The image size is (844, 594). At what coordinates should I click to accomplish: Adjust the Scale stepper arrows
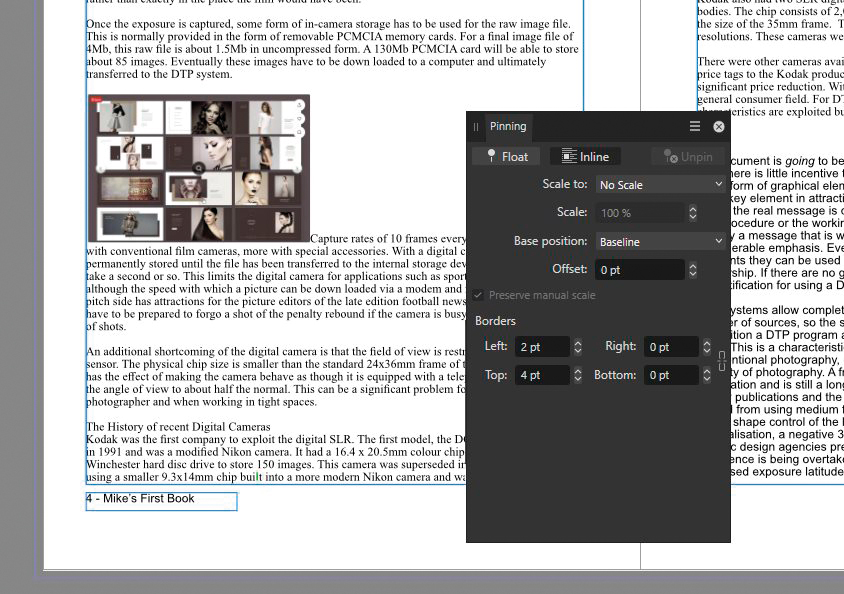pos(693,213)
